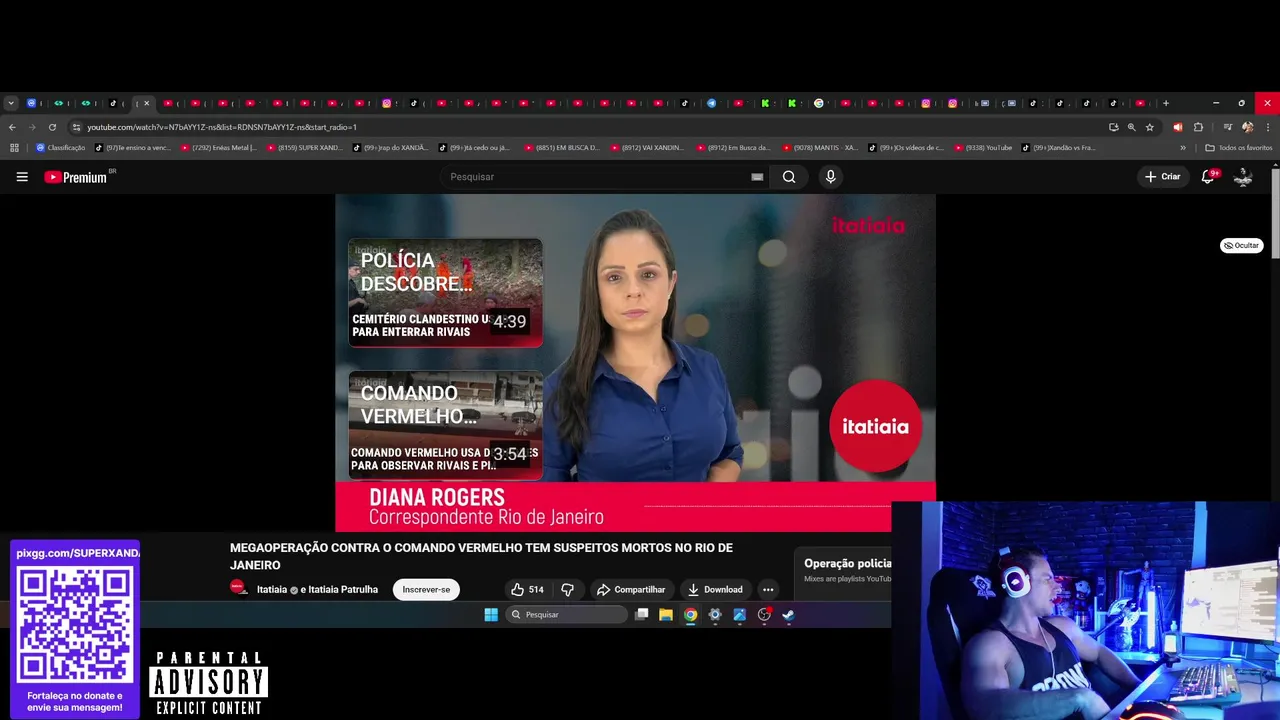This screenshot has width=1280, height=720.
Task: Open File Explorer from the taskbar
Action: (666, 615)
